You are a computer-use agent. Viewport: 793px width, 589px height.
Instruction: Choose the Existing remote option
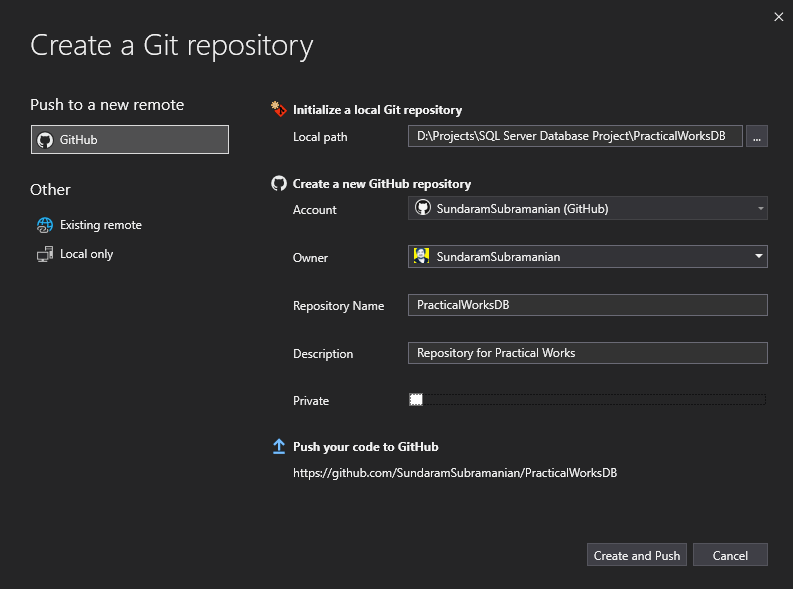coord(100,225)
